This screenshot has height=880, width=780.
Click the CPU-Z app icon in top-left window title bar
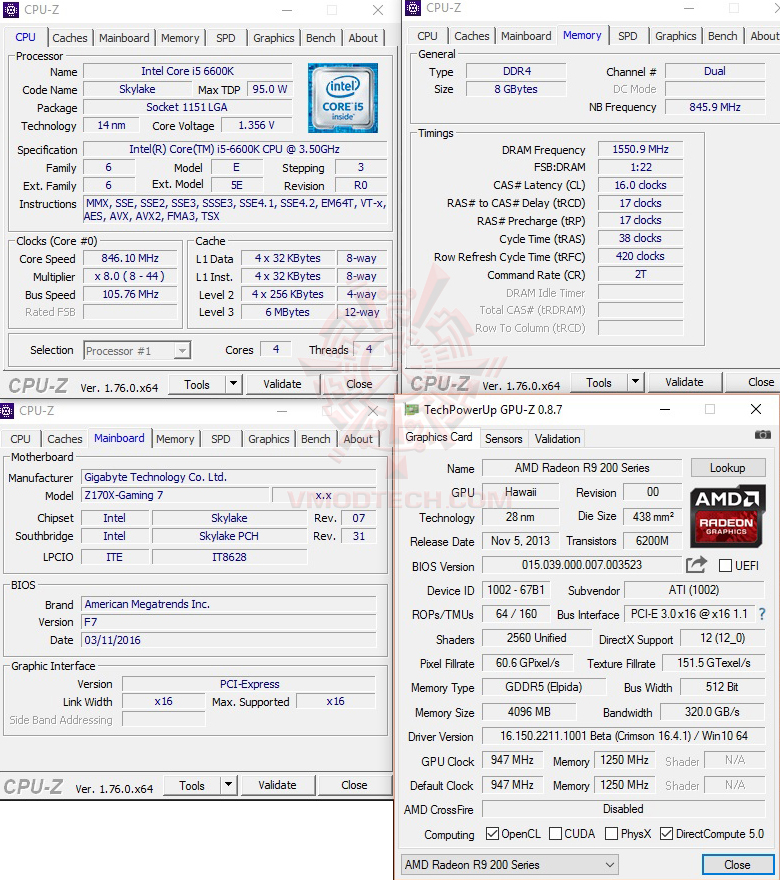click(x=11, y=10)
